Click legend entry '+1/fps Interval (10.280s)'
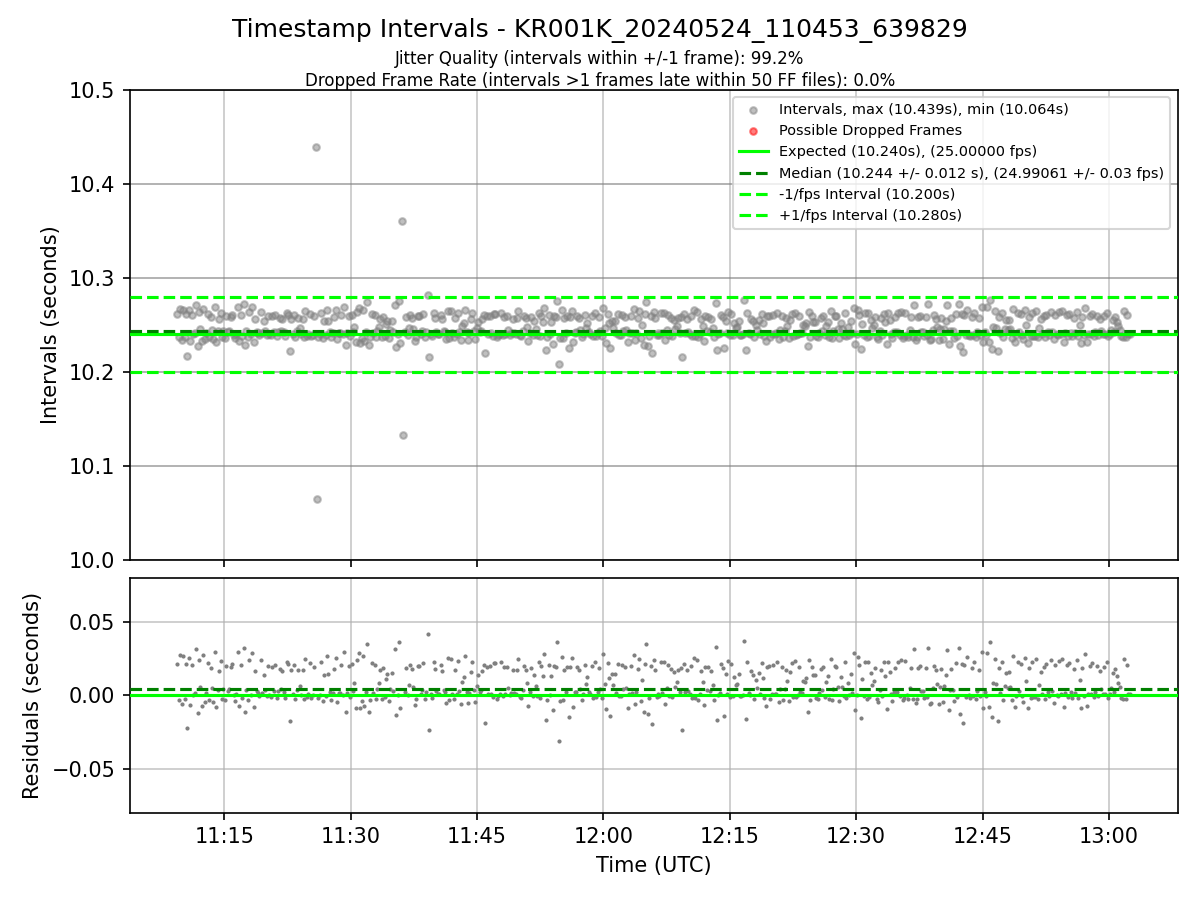Screen dimensions: 1200x900 [x=868, y=215]
